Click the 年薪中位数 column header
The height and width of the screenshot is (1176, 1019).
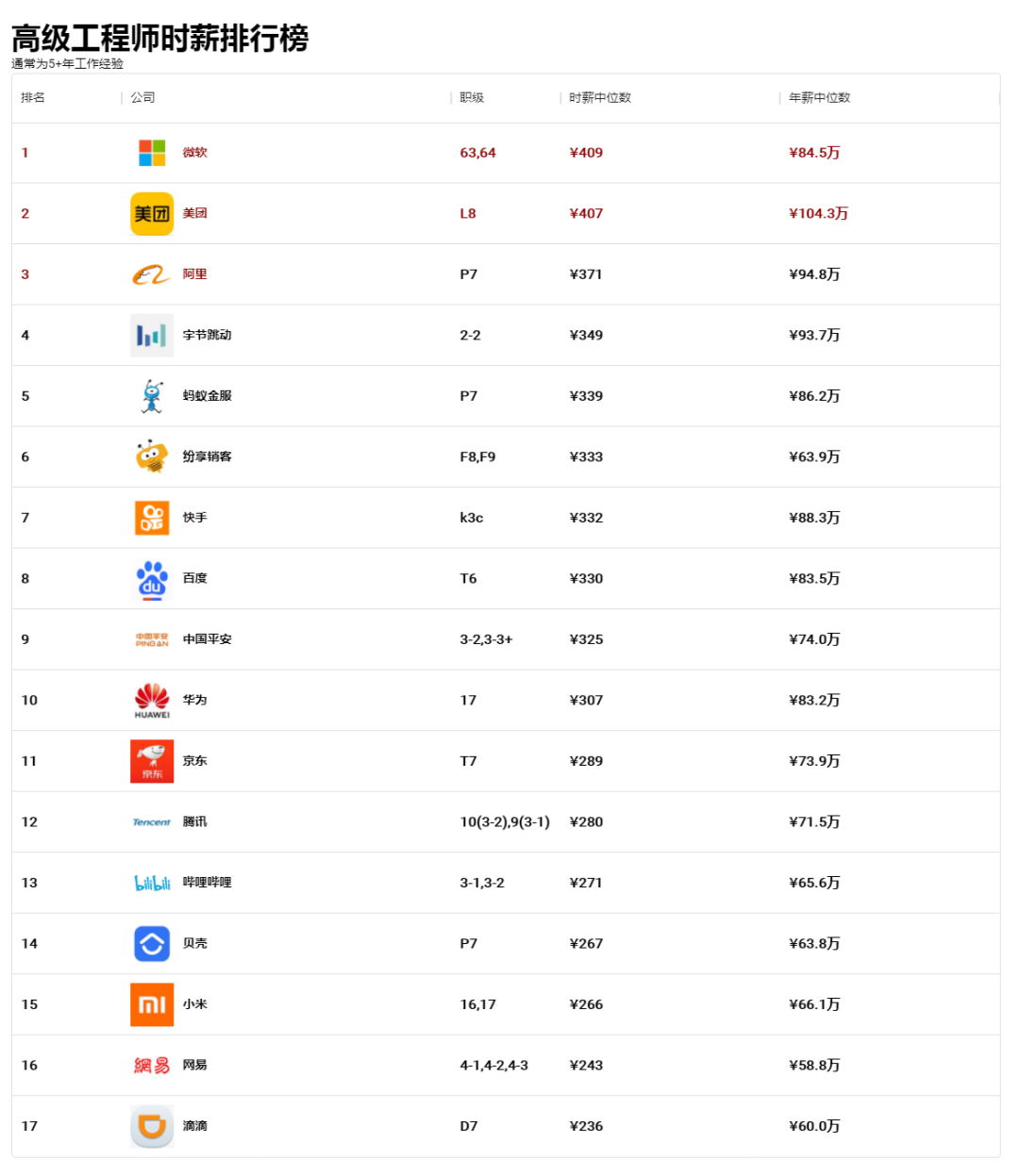(x=819, y=98)
